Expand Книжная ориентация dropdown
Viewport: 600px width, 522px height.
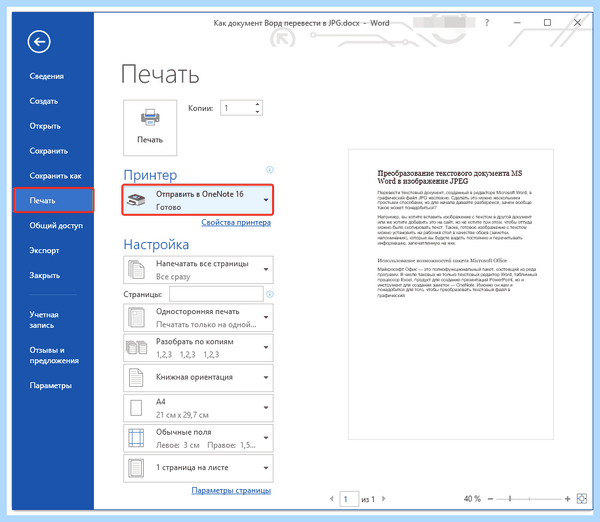tap(266, 378)
